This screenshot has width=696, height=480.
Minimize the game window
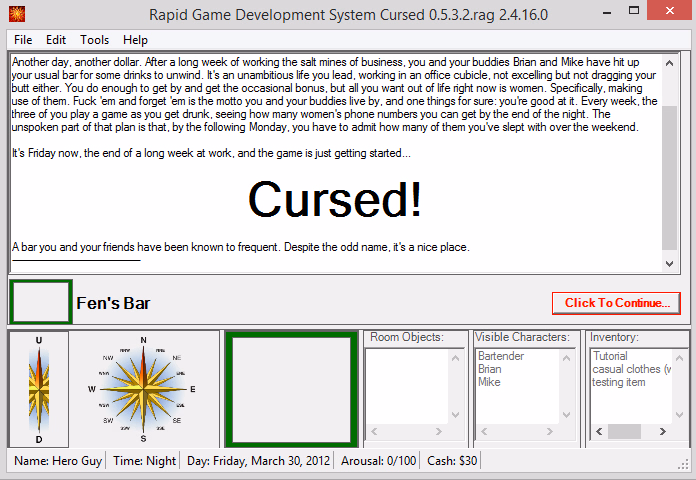607,11
